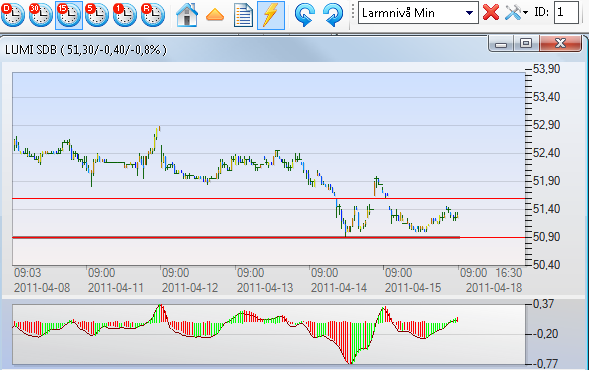The image size is (589, 370).
Task: Click the -0,77 indicator axis label
Action: (545, 364)
